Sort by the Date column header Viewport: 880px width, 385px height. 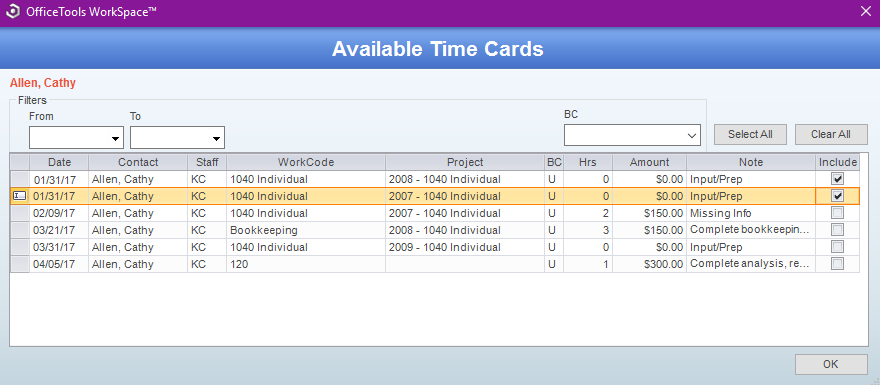pyautogui.click(x=59, y=162)
